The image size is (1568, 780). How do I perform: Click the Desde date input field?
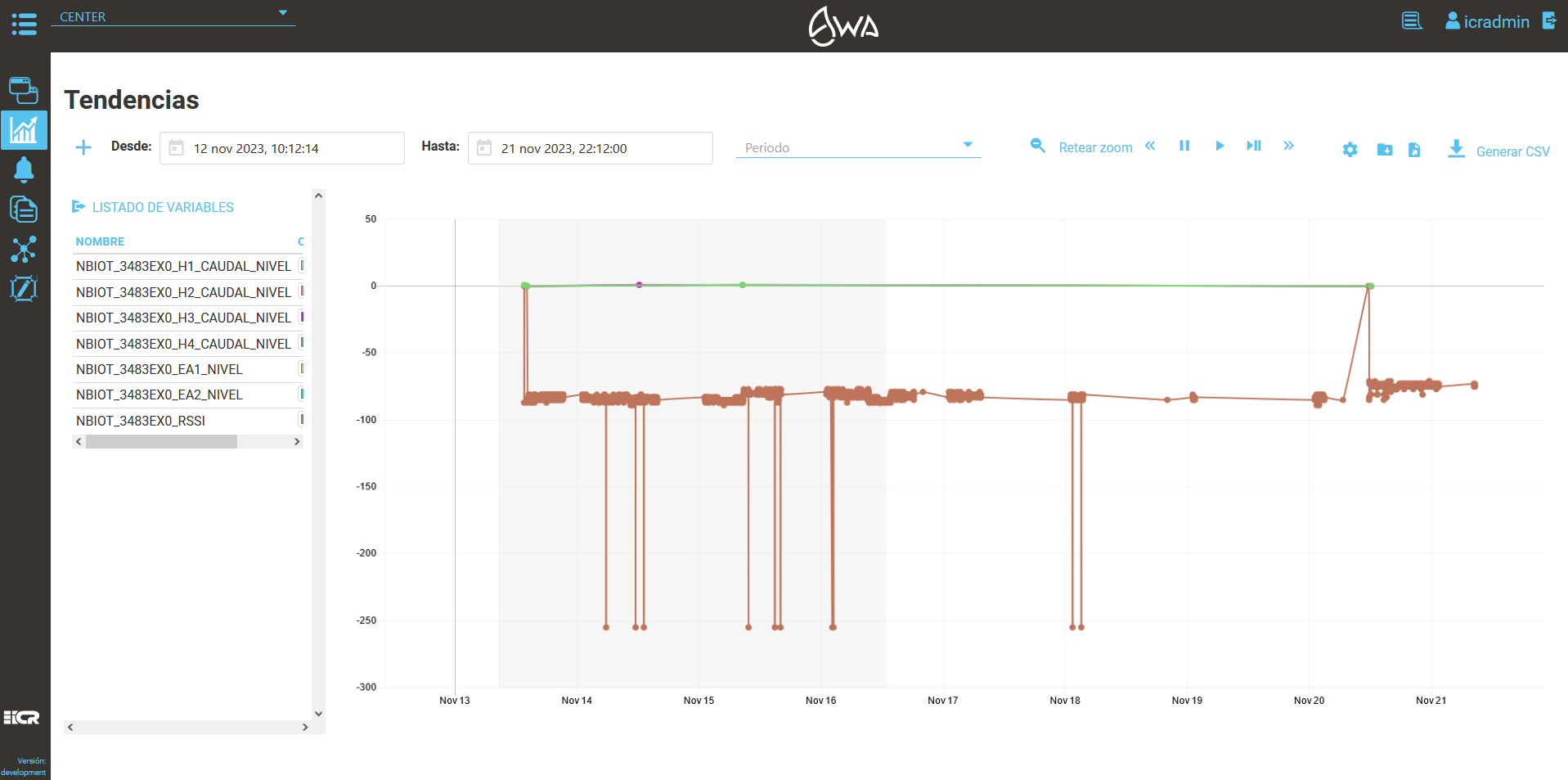pos(282,148)
